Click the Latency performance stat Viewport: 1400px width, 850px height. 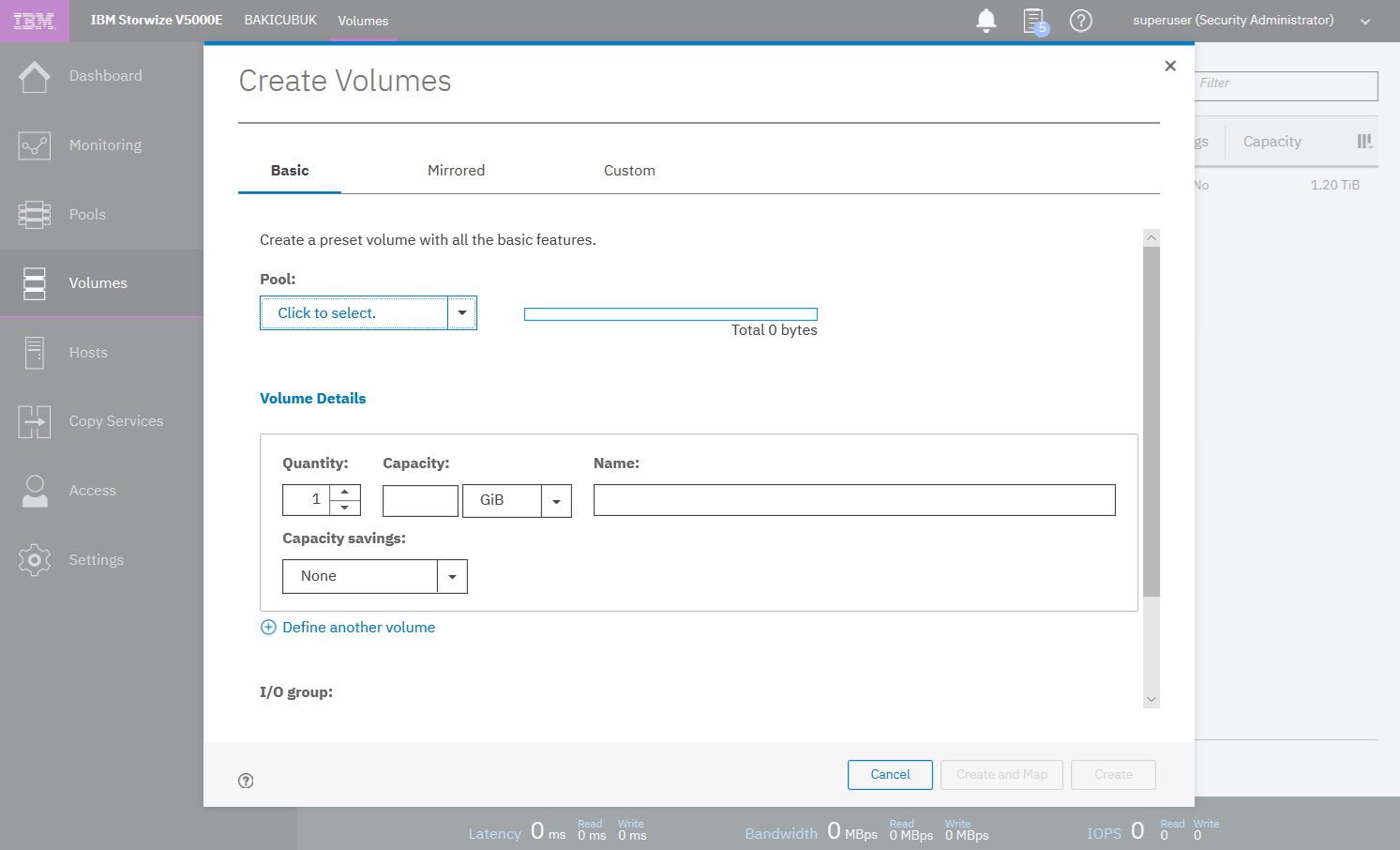pos(558,831)
